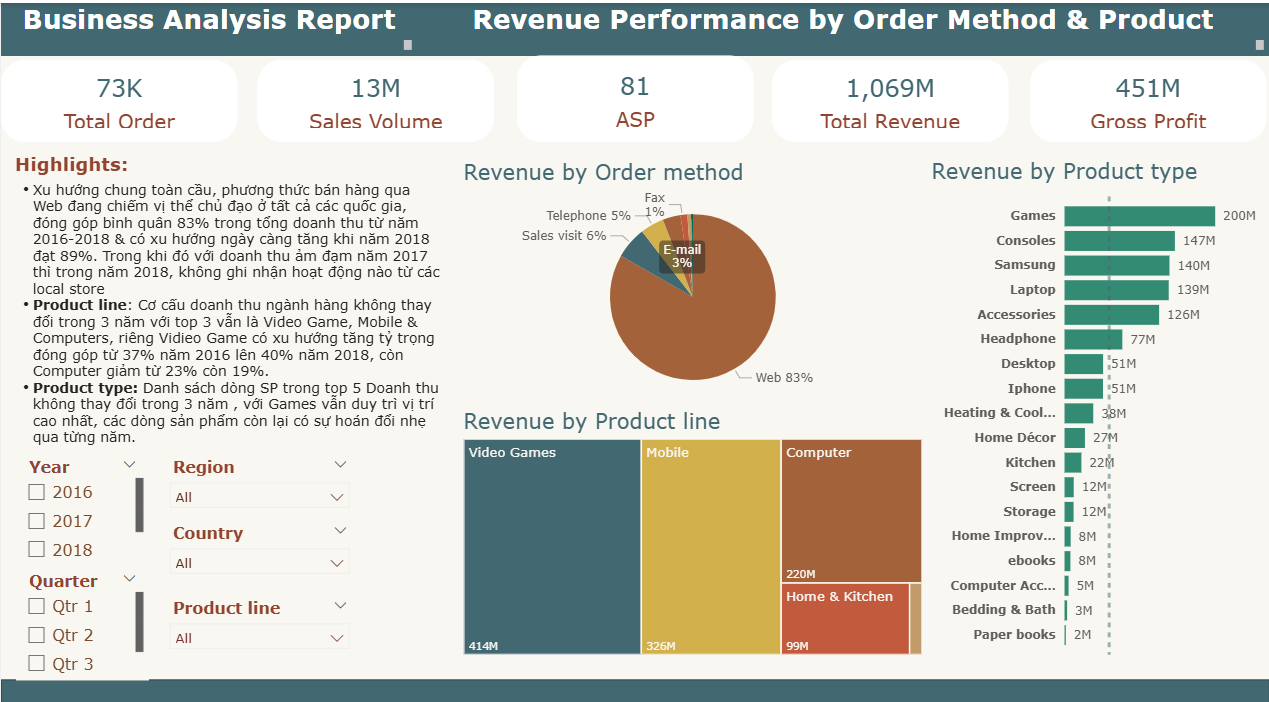The image size is (1269, 702).
Task: Click the Games revenue bar
Action: pyautogui.click(x=1138, y=216)
